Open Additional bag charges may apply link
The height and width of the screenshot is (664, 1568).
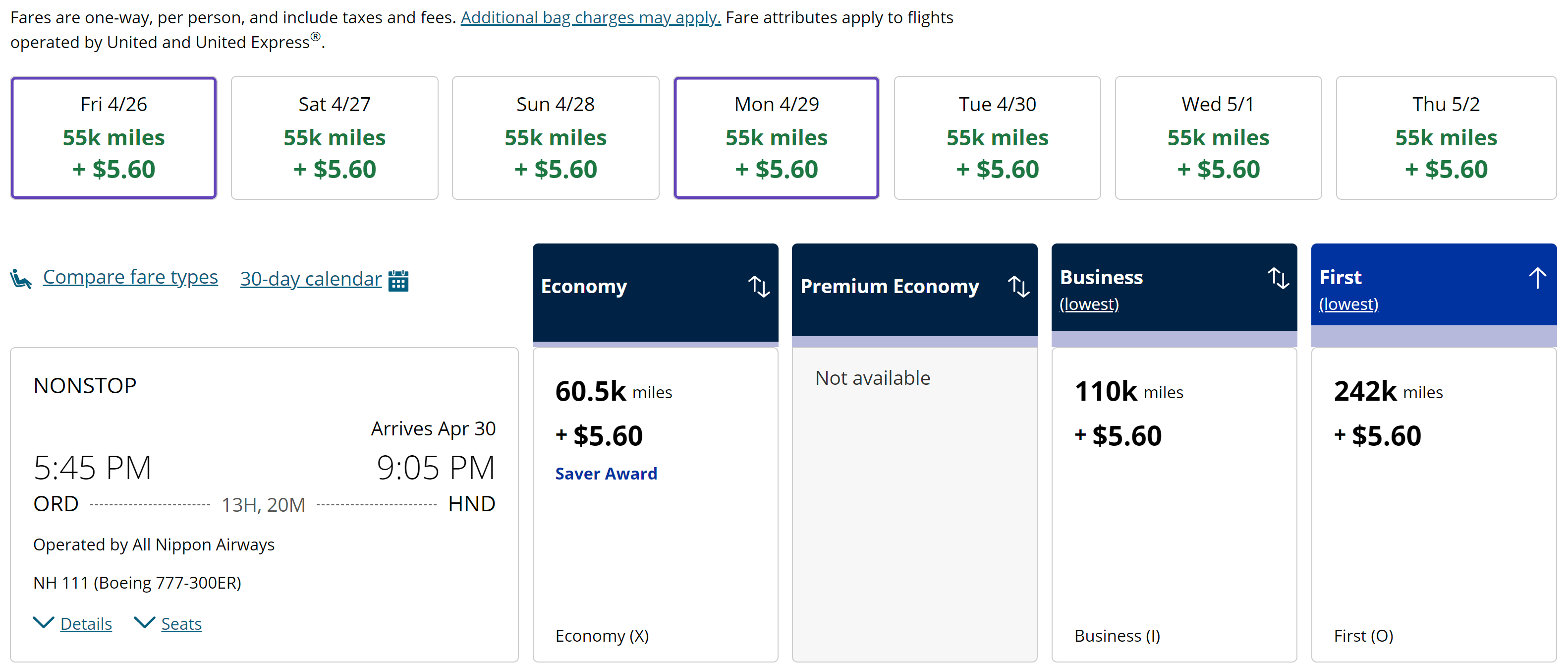[x=590, y=18]
